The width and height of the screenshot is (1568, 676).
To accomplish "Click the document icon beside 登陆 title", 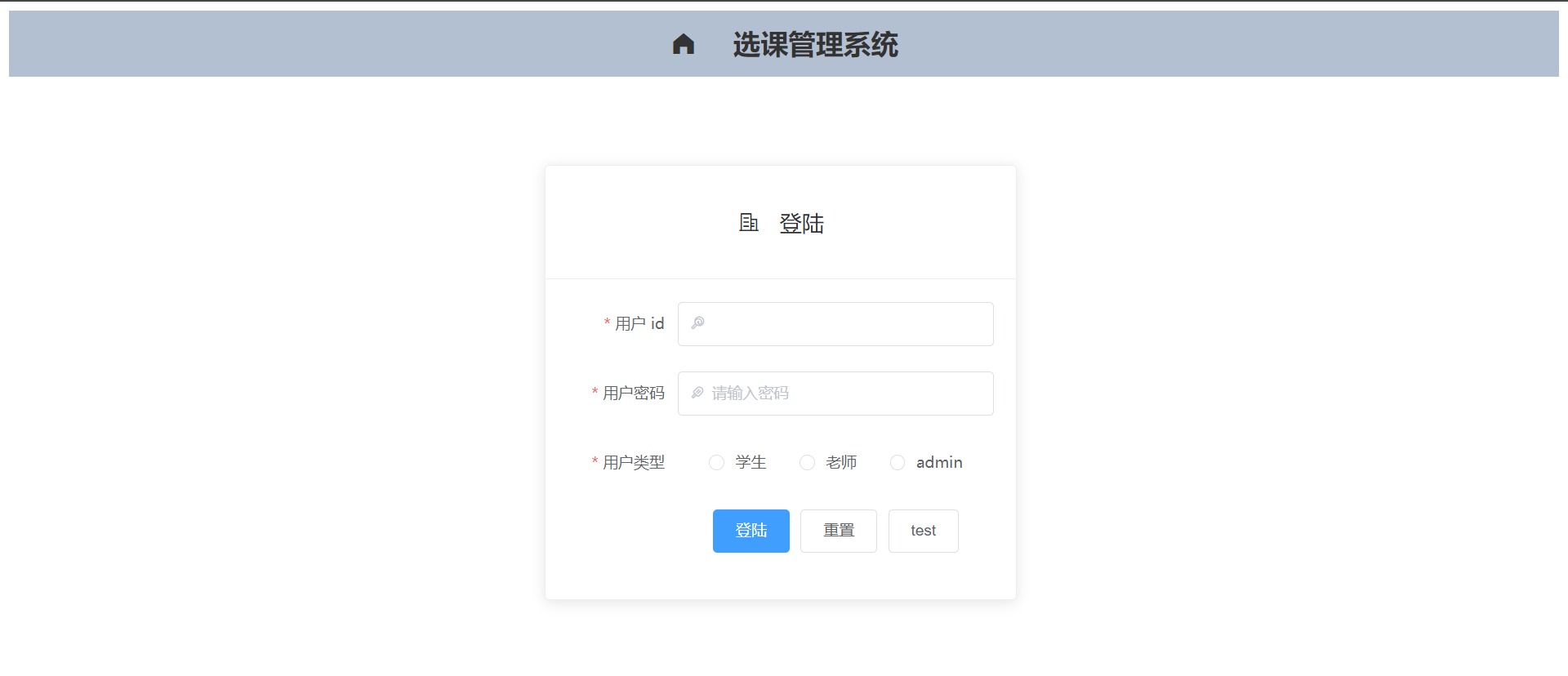I will point(749,222).
